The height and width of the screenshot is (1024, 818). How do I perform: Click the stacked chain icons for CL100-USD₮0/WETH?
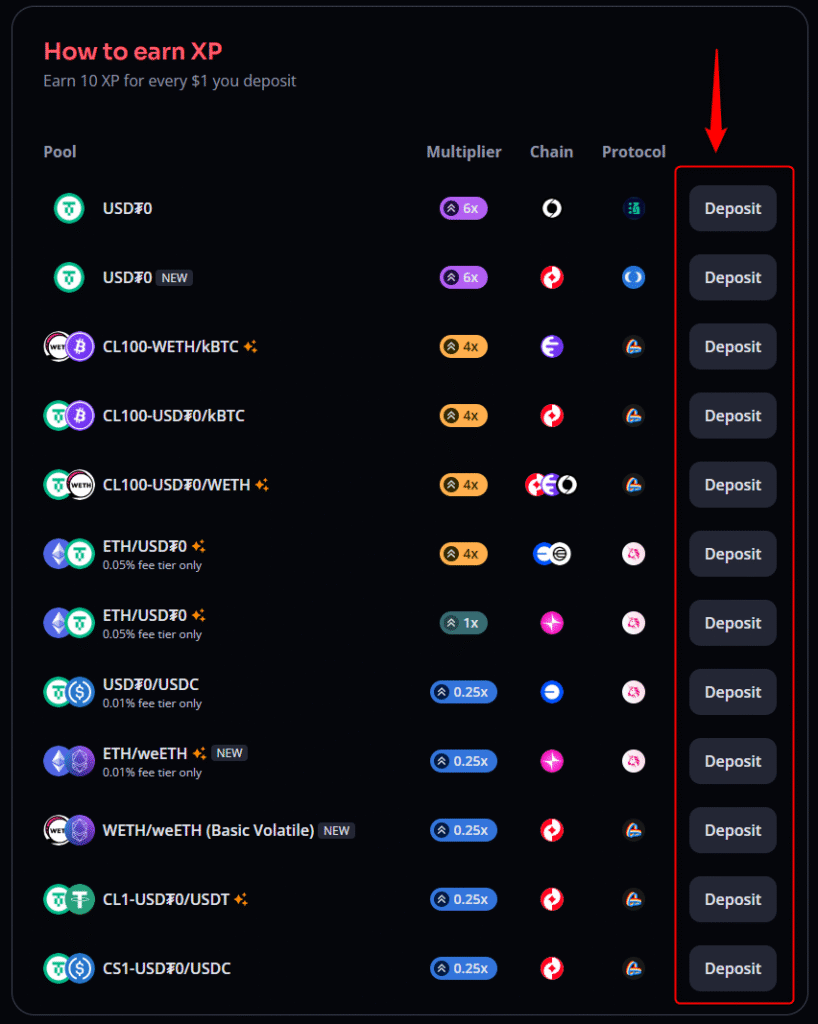point(552,484)
